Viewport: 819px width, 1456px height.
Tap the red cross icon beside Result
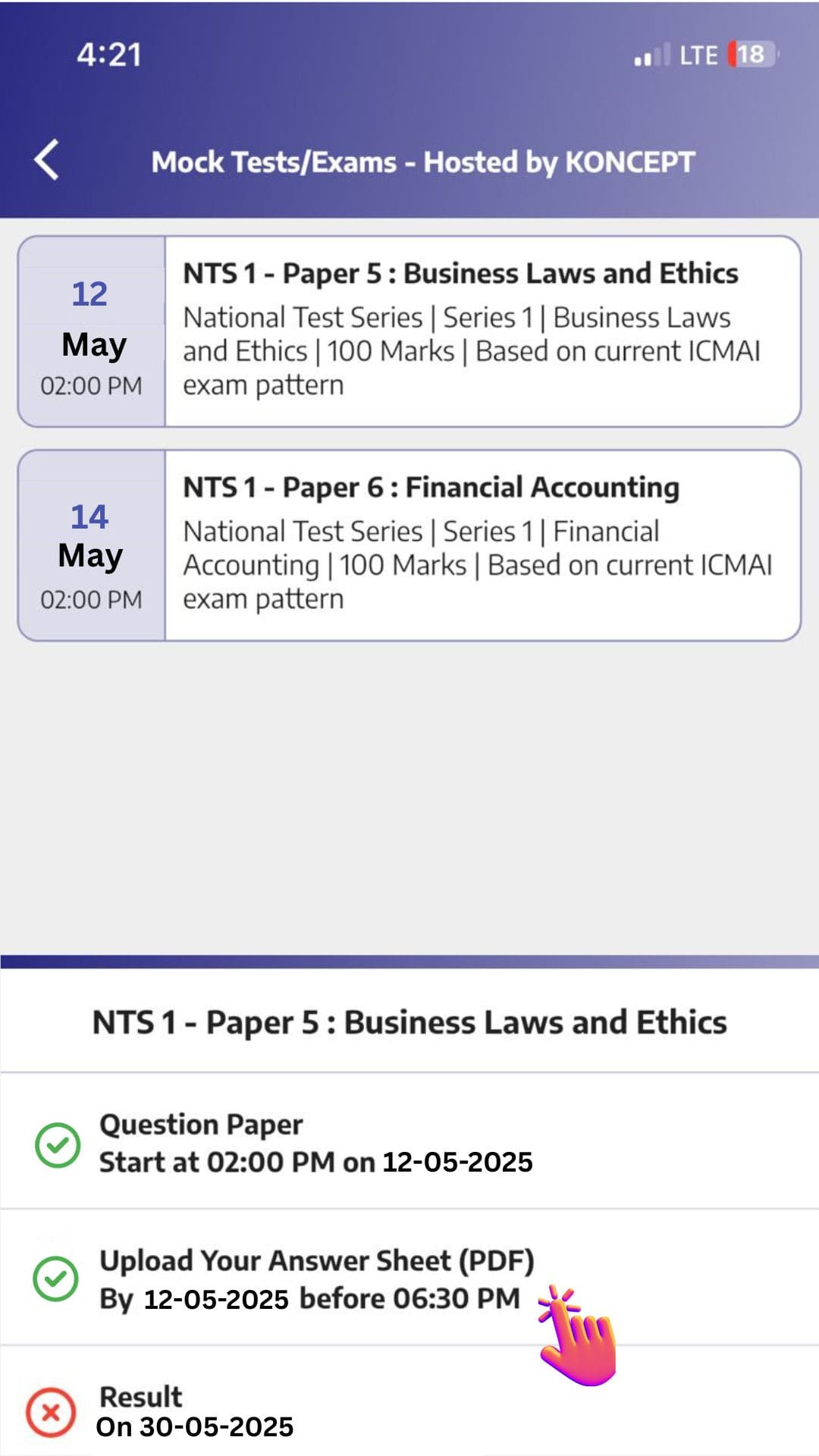[x=51, y=1413]
